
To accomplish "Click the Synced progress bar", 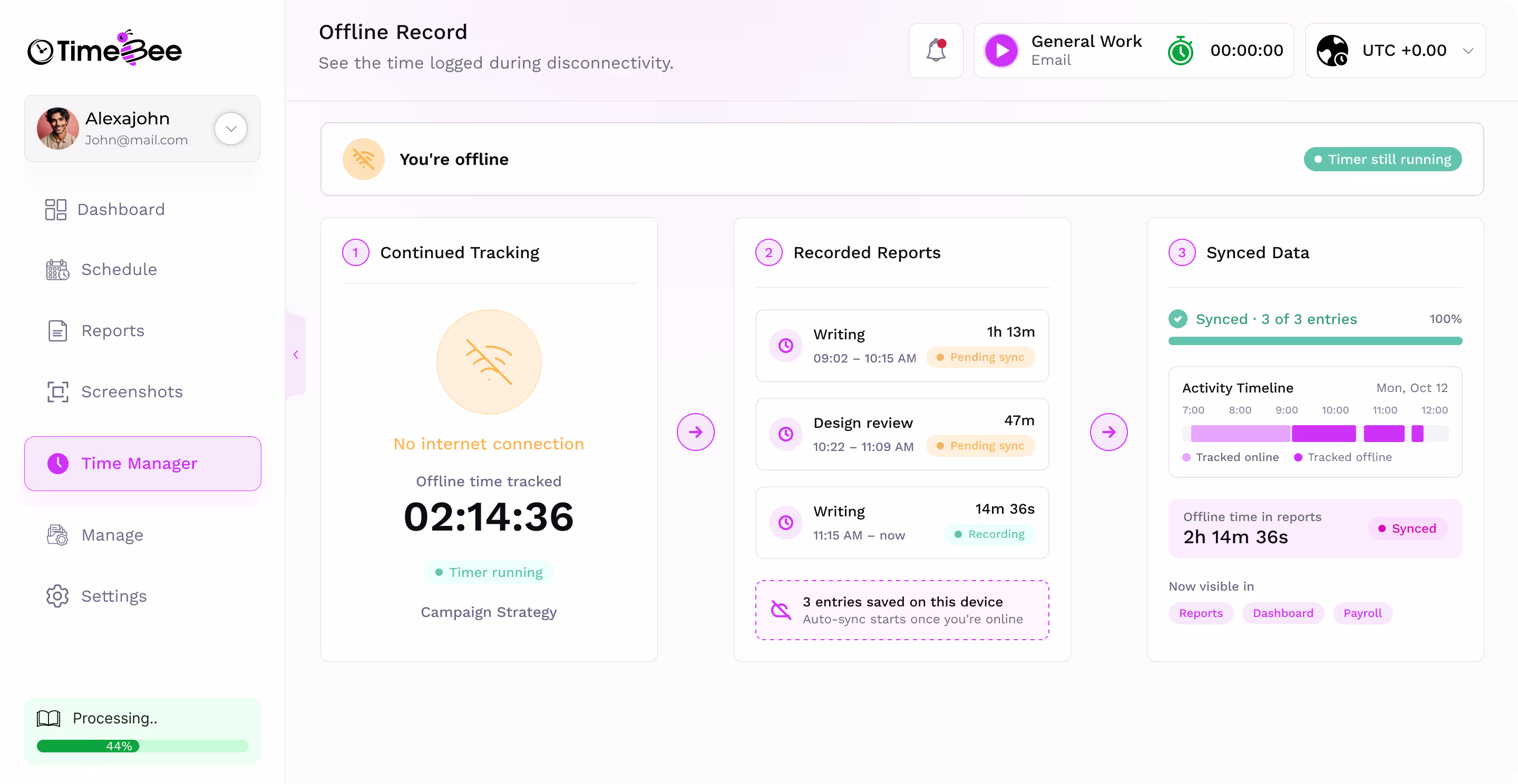I will [1315, 341].
